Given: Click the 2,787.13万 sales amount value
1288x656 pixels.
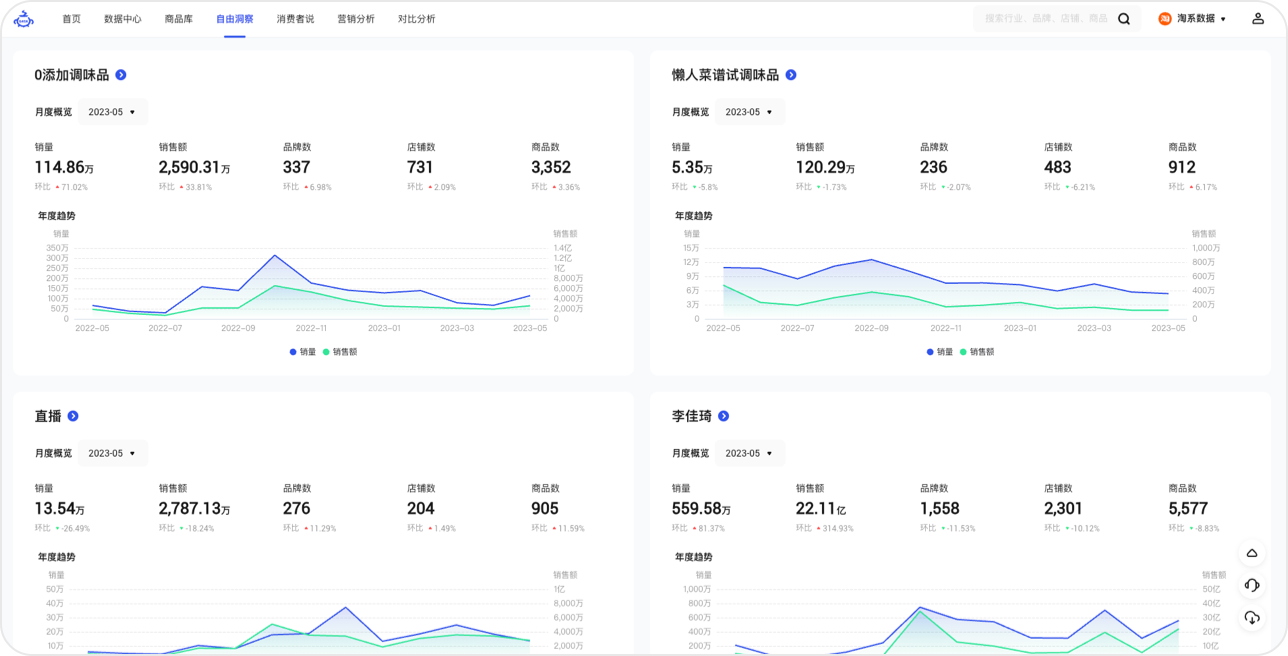Looking at the screenshot, I should tap(194, 509).
